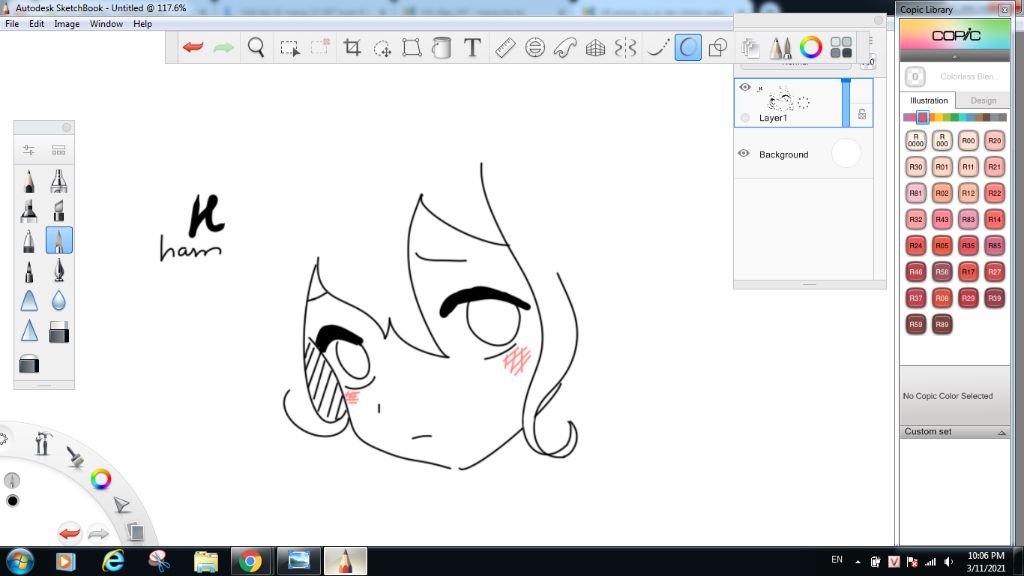Screen dimensions: 1024x576
Task: Open the Help menu
Action: pyautogui.click(x=142, y=24)
